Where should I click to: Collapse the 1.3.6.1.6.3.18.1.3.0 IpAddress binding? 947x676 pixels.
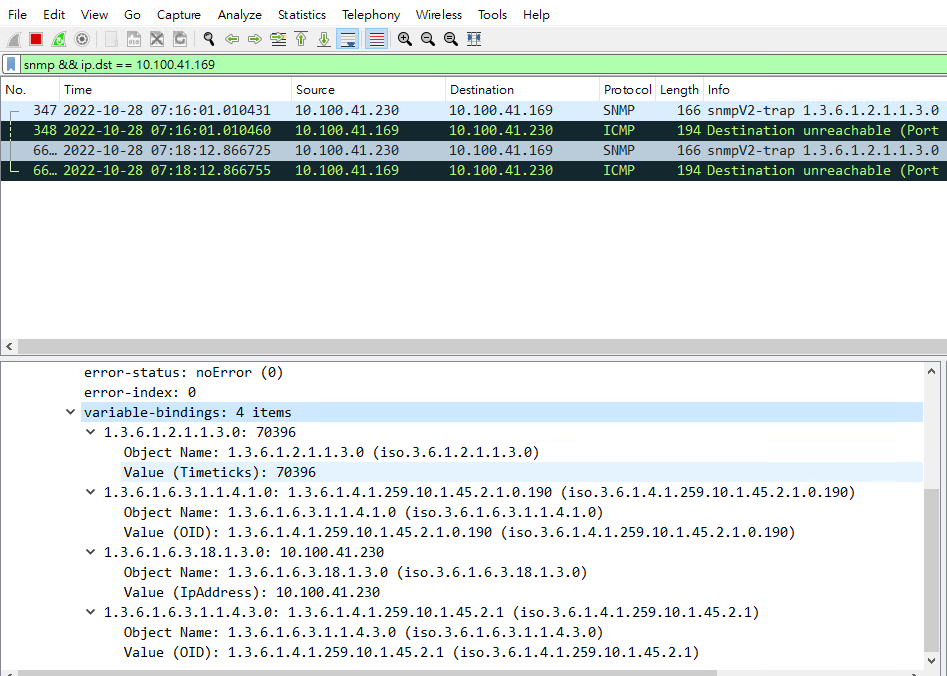(x=90, y=551)
